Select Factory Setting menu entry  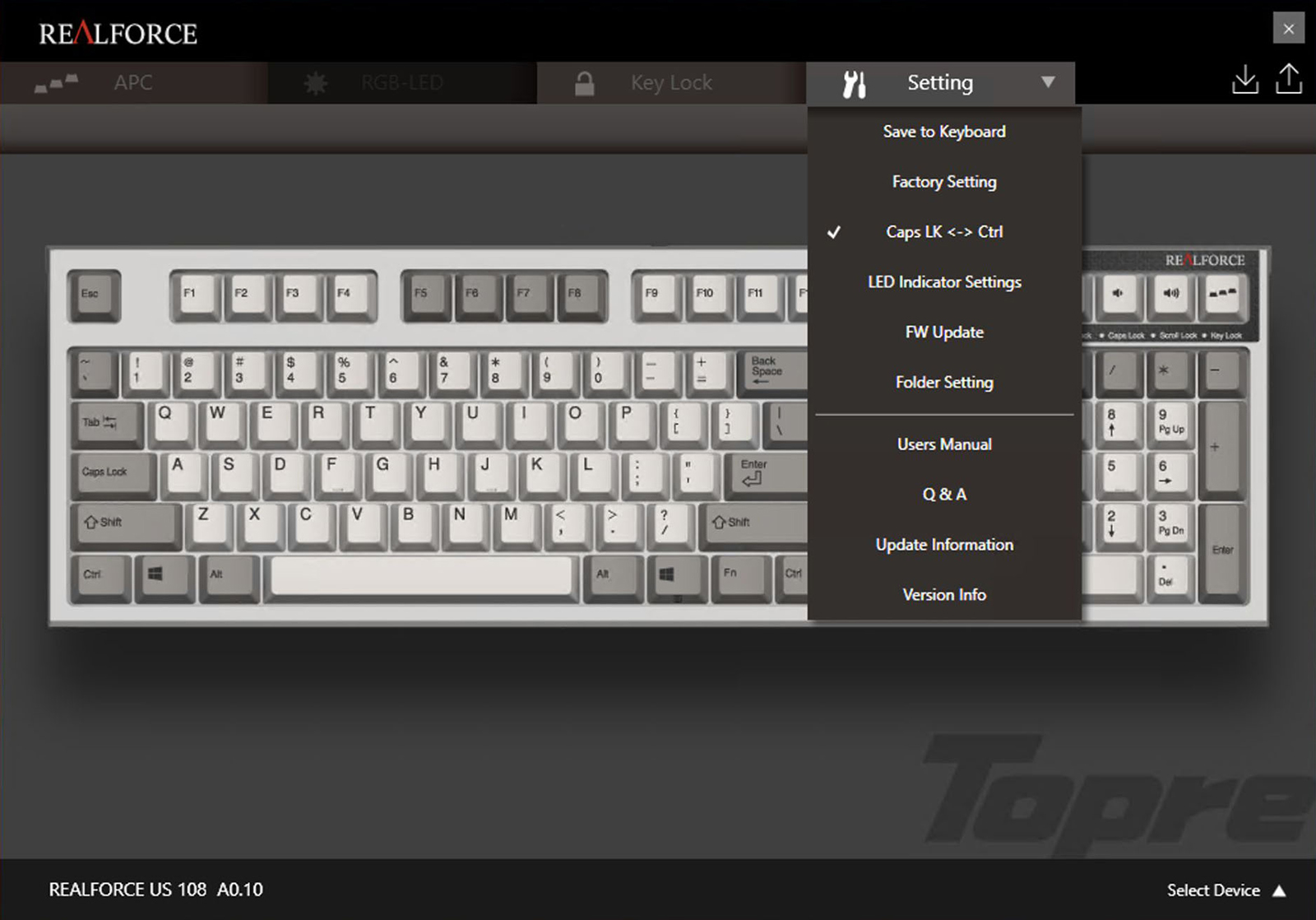tap(944, 182)
